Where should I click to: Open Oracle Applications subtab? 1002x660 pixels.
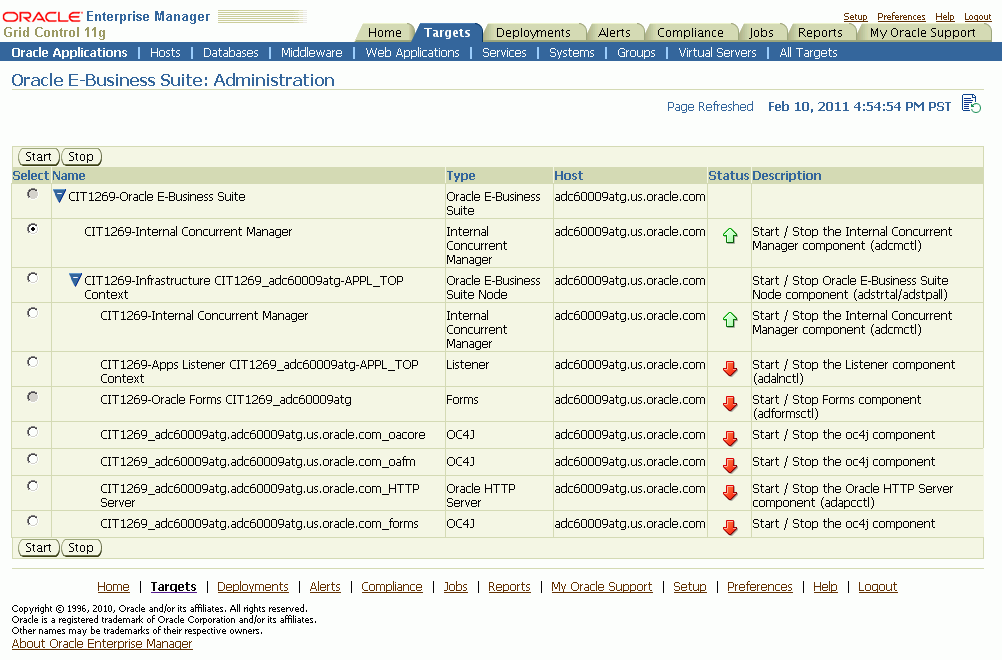pyautogui.click(x=69, y=52)
